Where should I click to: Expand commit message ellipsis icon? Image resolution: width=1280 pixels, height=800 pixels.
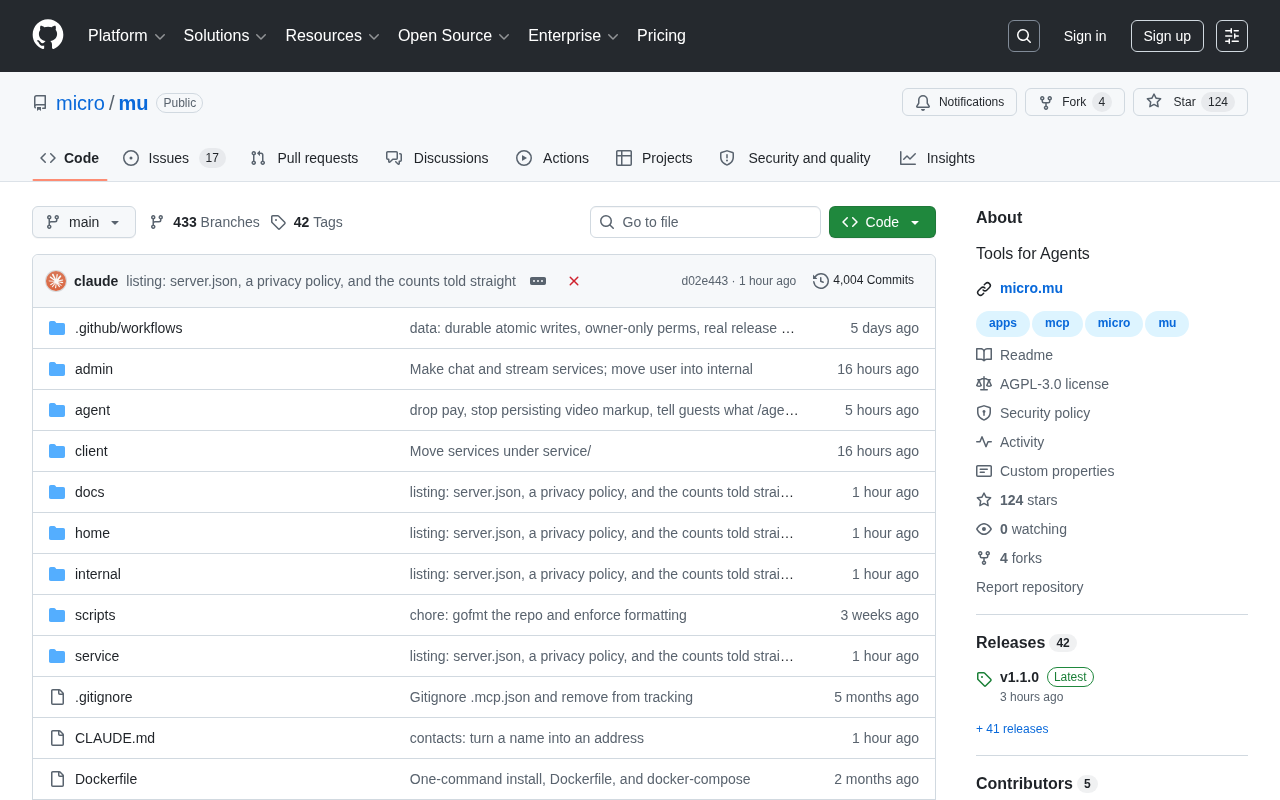538,281
